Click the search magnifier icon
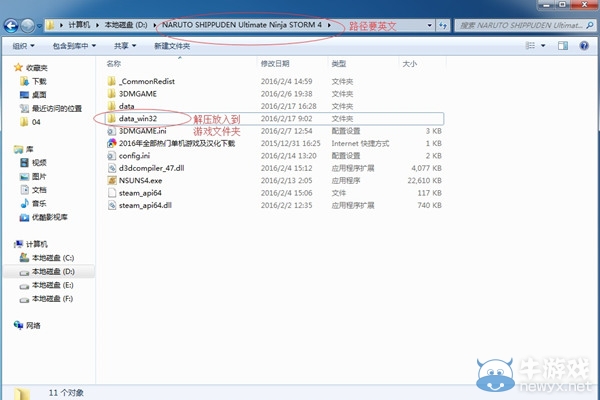Screen dimensions: 600x400 pyautogui.click(x=590, y=26)
